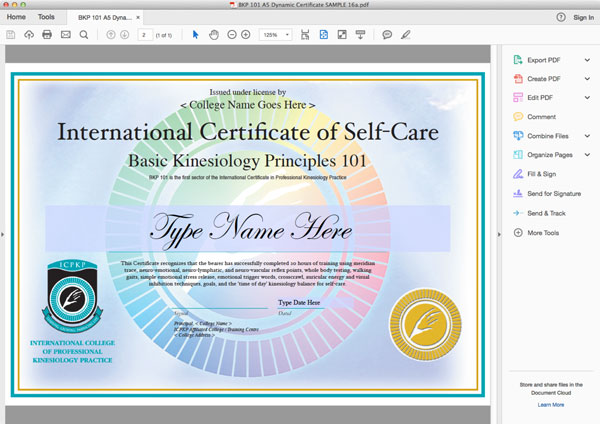Activate the Hand pan tool
This screenshot has width=600, height=424.
click(x=214, y=35)
